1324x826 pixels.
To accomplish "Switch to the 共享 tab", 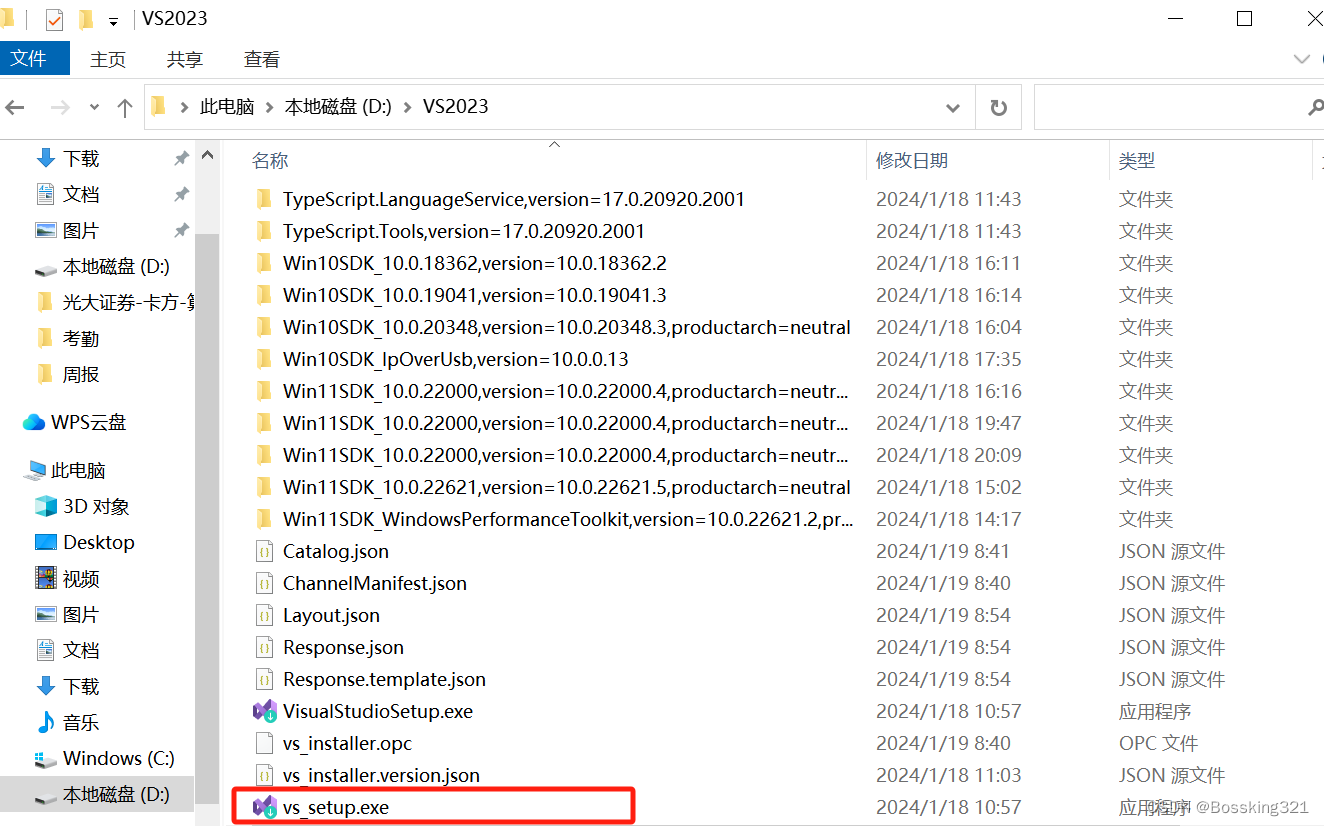I will pyautogui.click(x=184, y=59).
